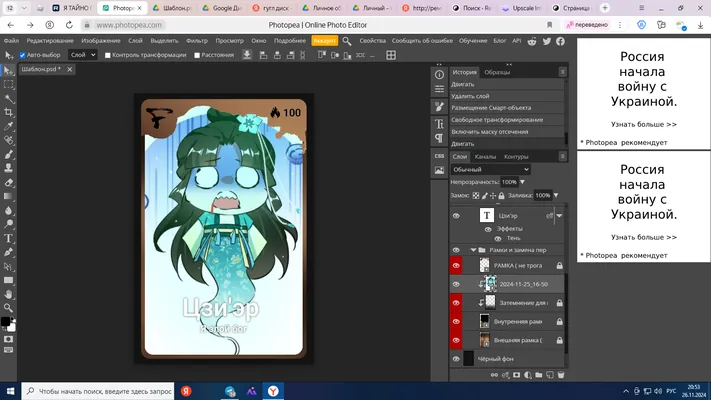Open the Непрозрачность opacity slider arrow

coord(522,182)
